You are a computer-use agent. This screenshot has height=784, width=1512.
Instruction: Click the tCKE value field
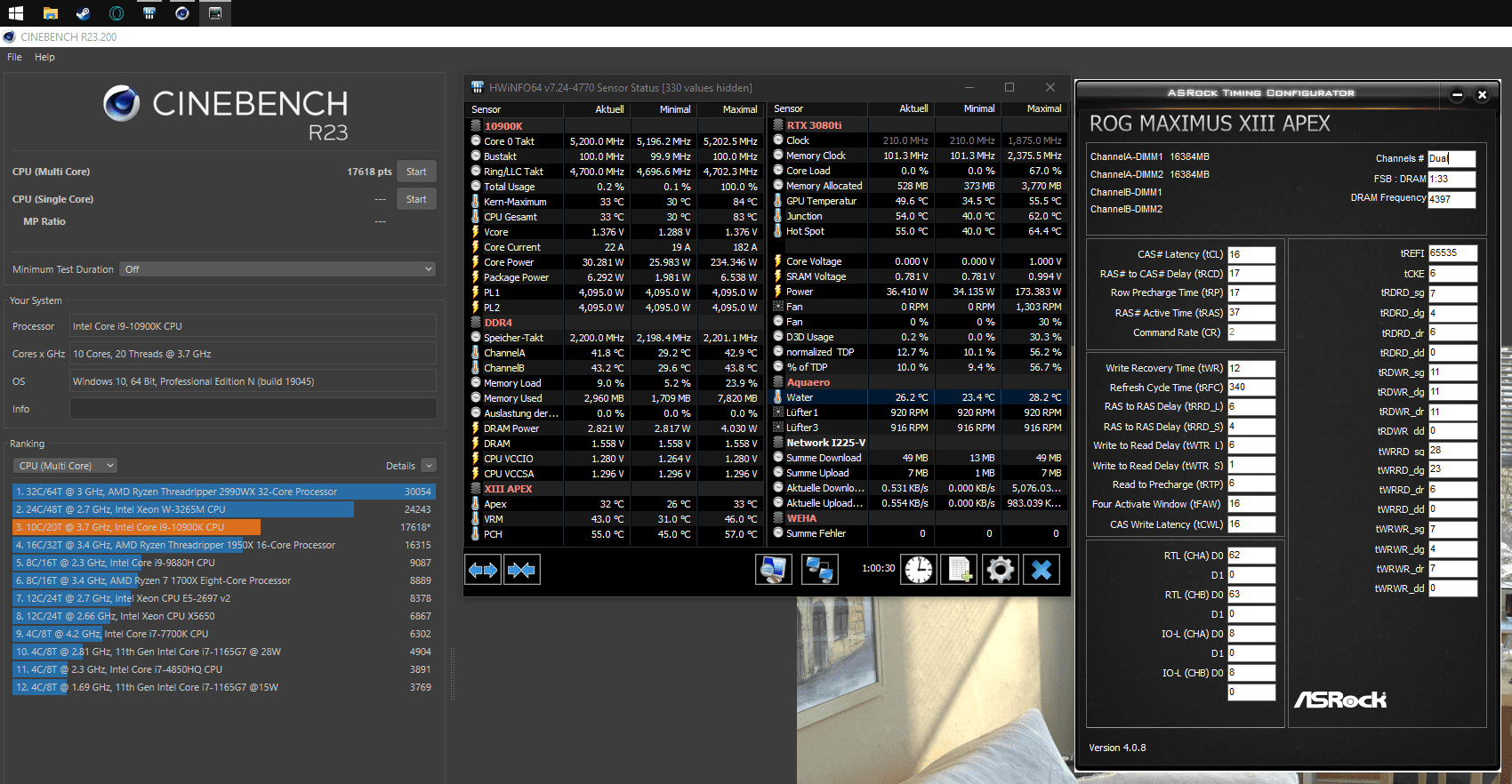tap(1452, 274)
